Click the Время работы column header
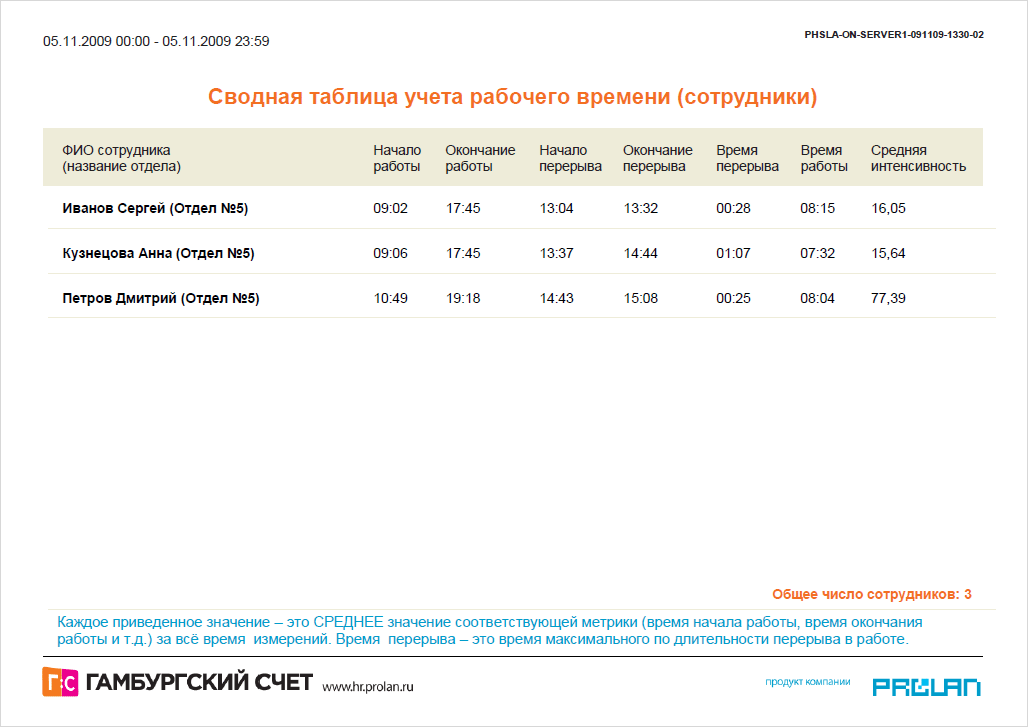Screen dimensions: 1028x727 pos(824,158)
